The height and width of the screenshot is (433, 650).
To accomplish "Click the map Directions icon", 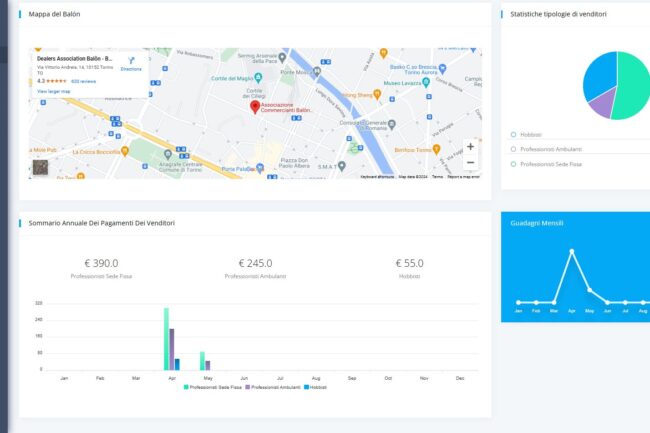I will click(131, 61).
